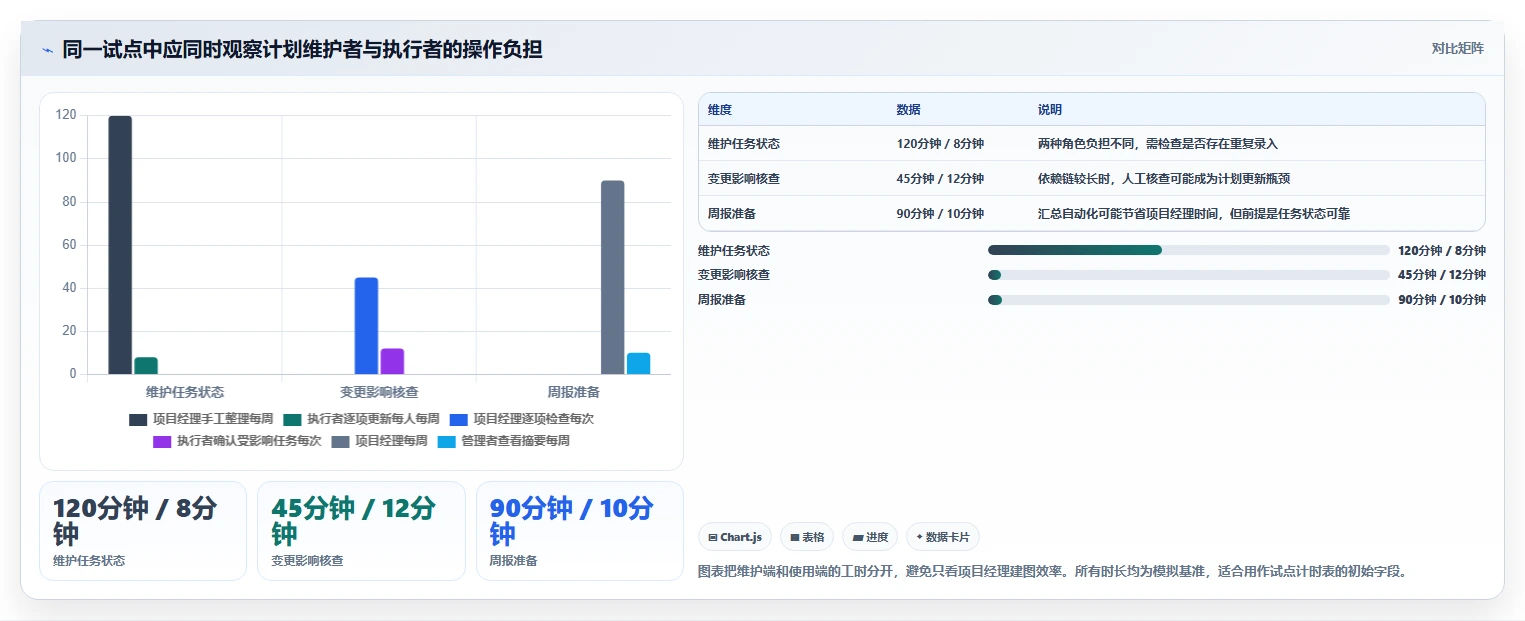The width and height of the screenshot is (1525, 621).
Task: Click the footer note 图表把维护端和使用端
Action: click(1052, 572)
